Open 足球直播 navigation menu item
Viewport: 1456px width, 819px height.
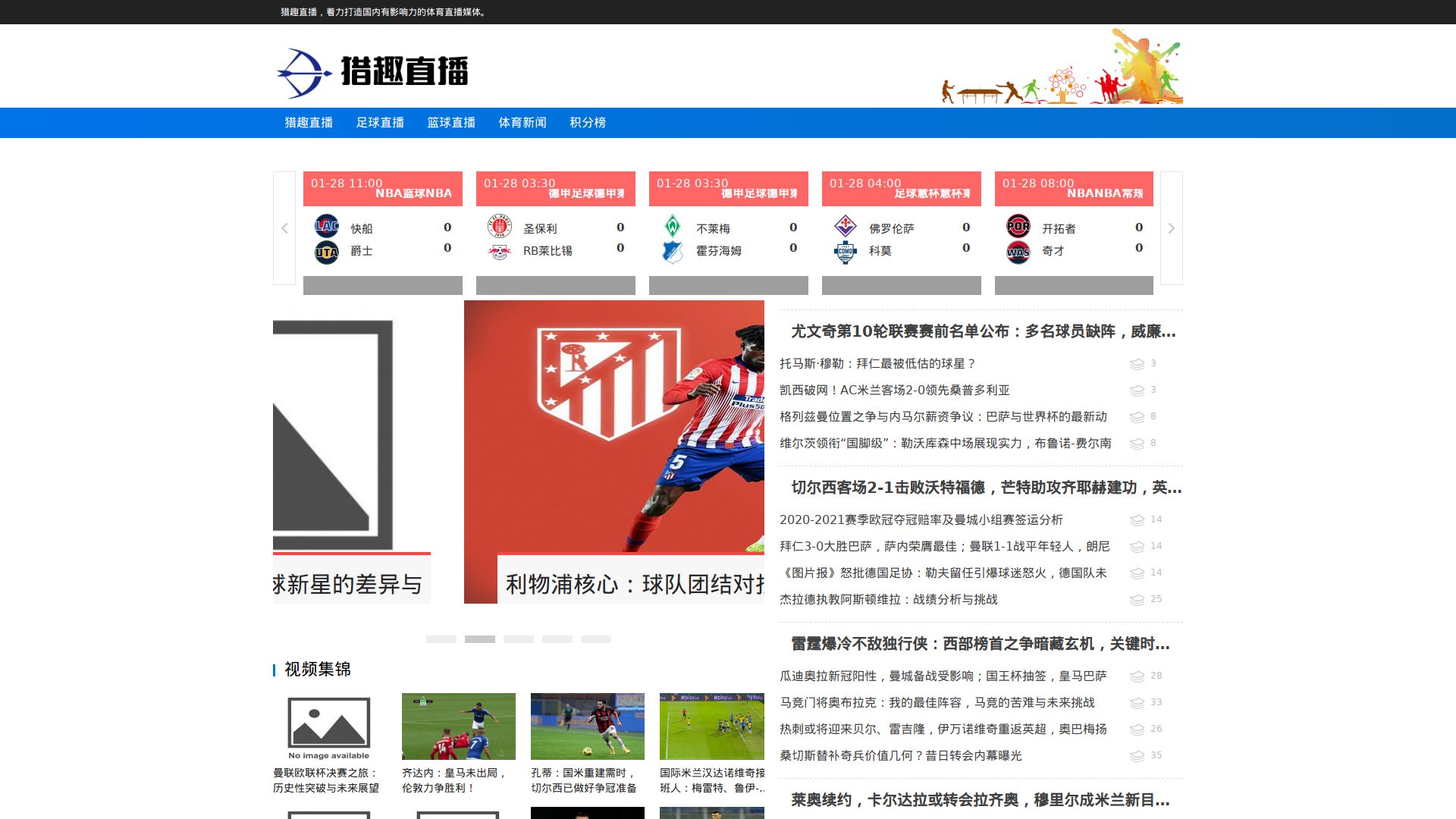click(x=380, y=123)
